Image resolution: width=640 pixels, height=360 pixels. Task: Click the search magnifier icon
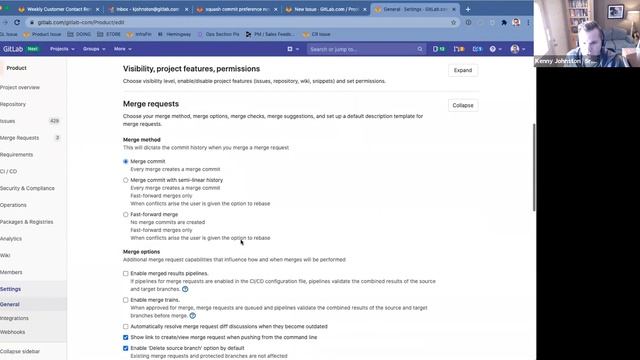420,49
